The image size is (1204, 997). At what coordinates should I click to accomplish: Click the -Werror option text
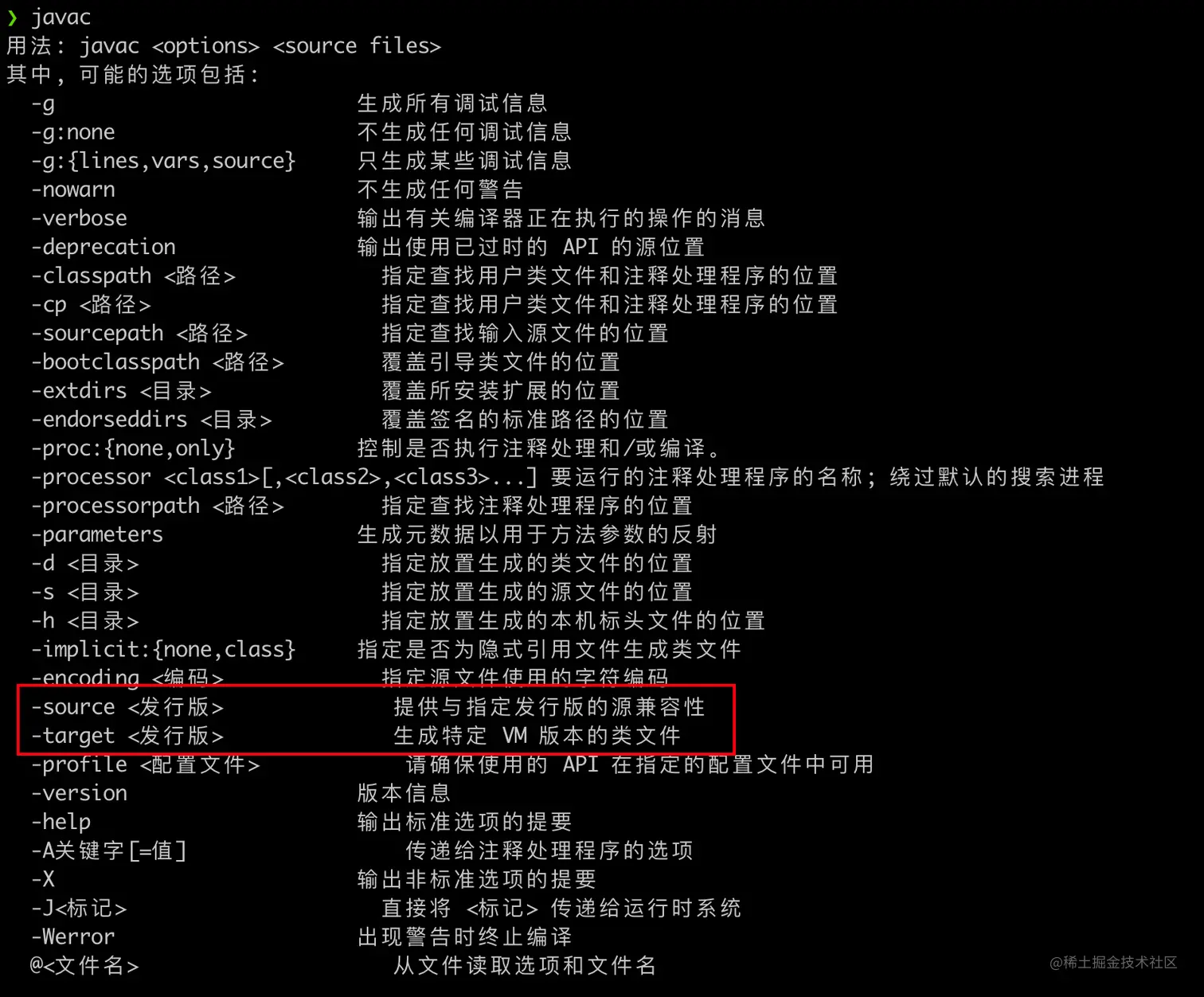pos(73,936)
